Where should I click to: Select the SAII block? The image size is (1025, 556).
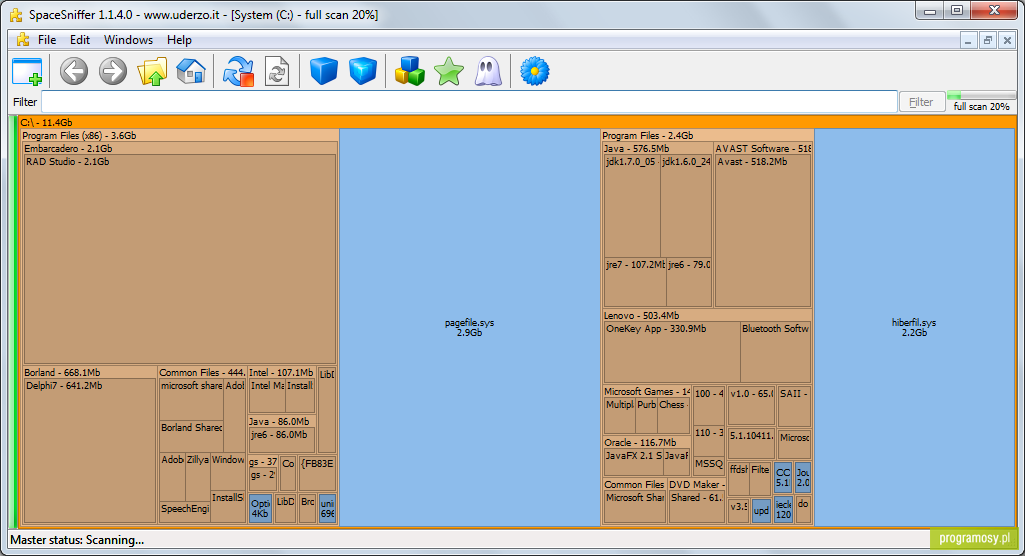tap(794, 406)
